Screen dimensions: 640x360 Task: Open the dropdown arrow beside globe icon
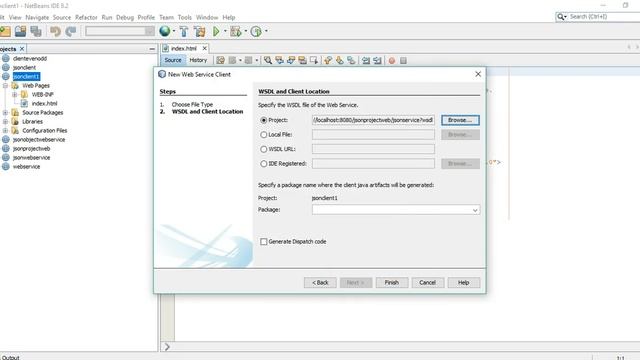coord(173,31)
